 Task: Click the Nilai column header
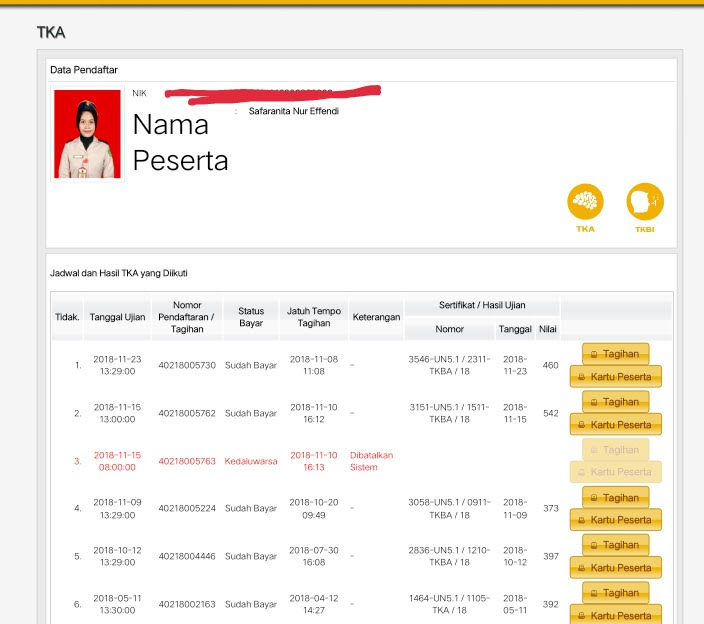pos(548,329)
